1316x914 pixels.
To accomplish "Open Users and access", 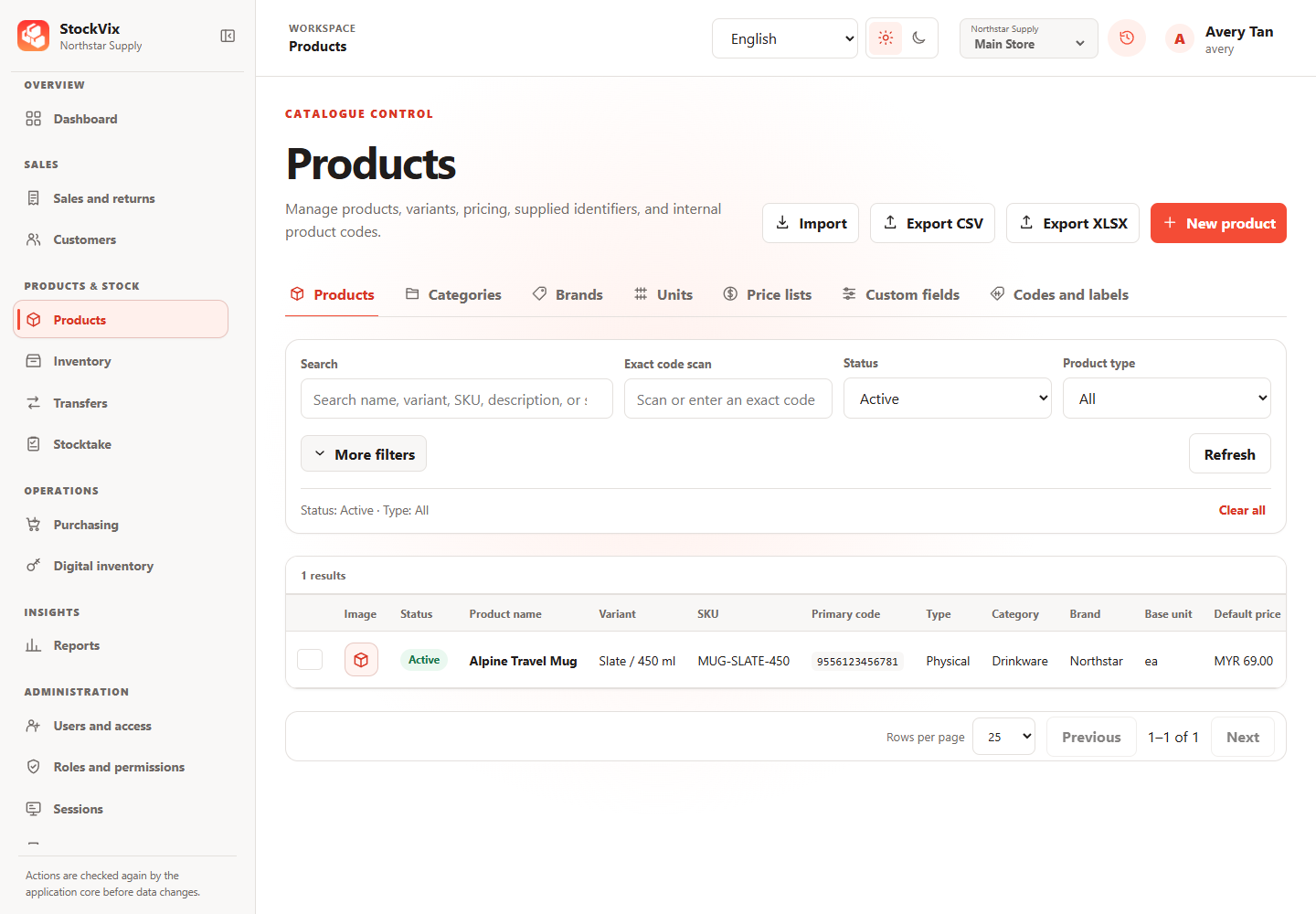I will pyautogui.click(x=121, y=726).
